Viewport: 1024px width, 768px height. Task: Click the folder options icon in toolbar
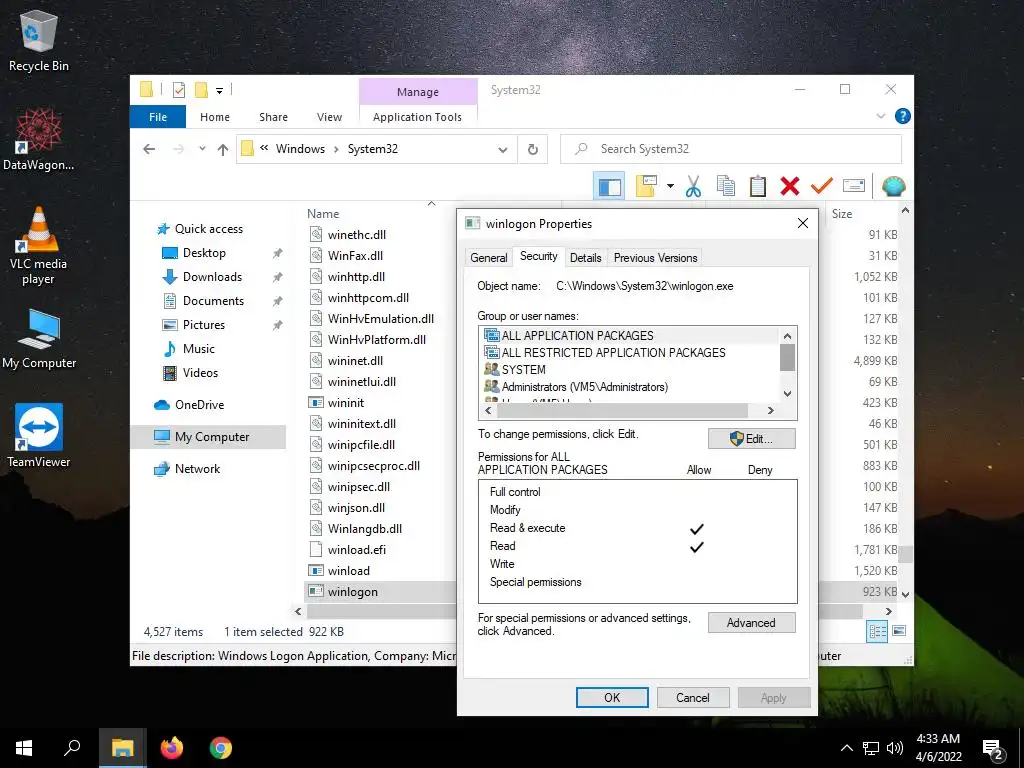(646, 186)
